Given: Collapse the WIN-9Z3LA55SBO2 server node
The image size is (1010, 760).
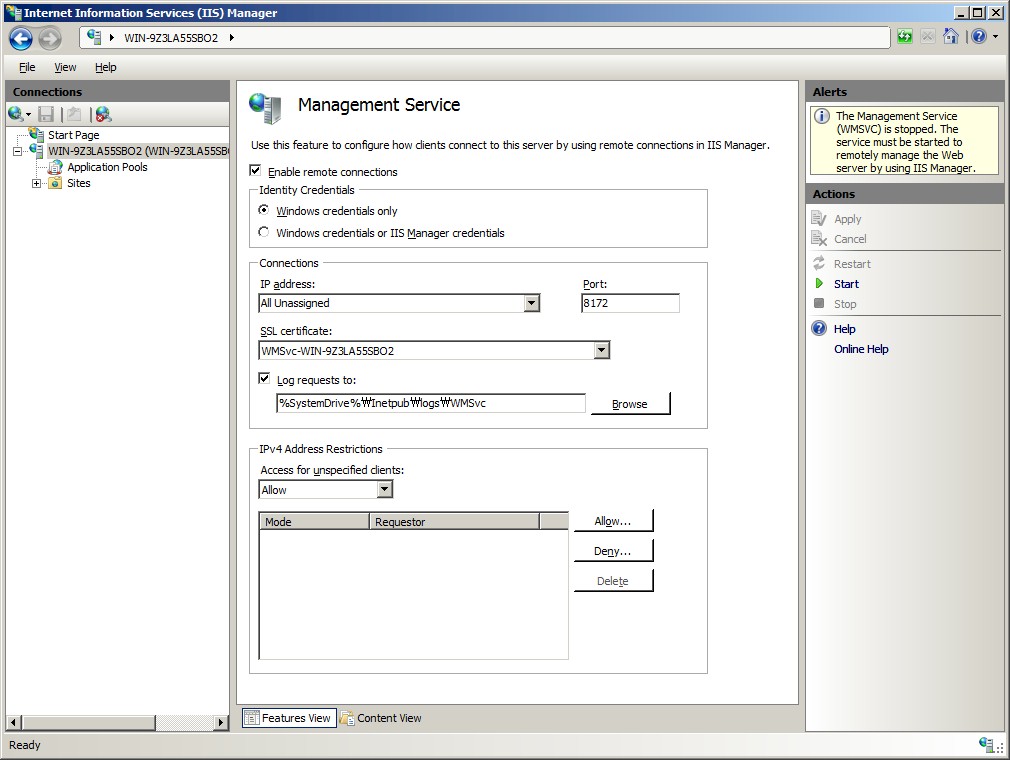Looking at the screenshot, I should tap(17, 151).
